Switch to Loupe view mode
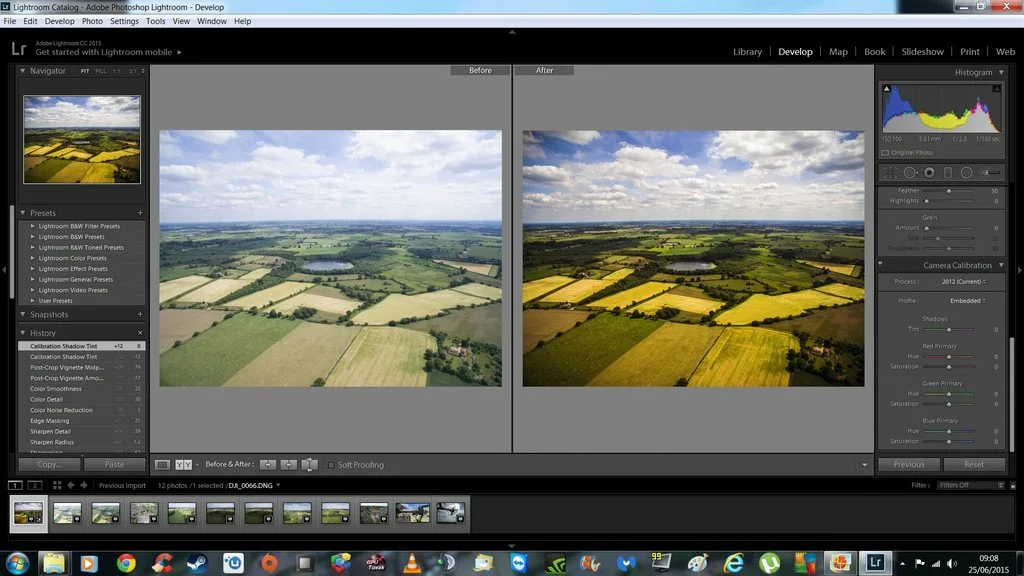Screen dimensions: 1024x576 coord(162,464)
